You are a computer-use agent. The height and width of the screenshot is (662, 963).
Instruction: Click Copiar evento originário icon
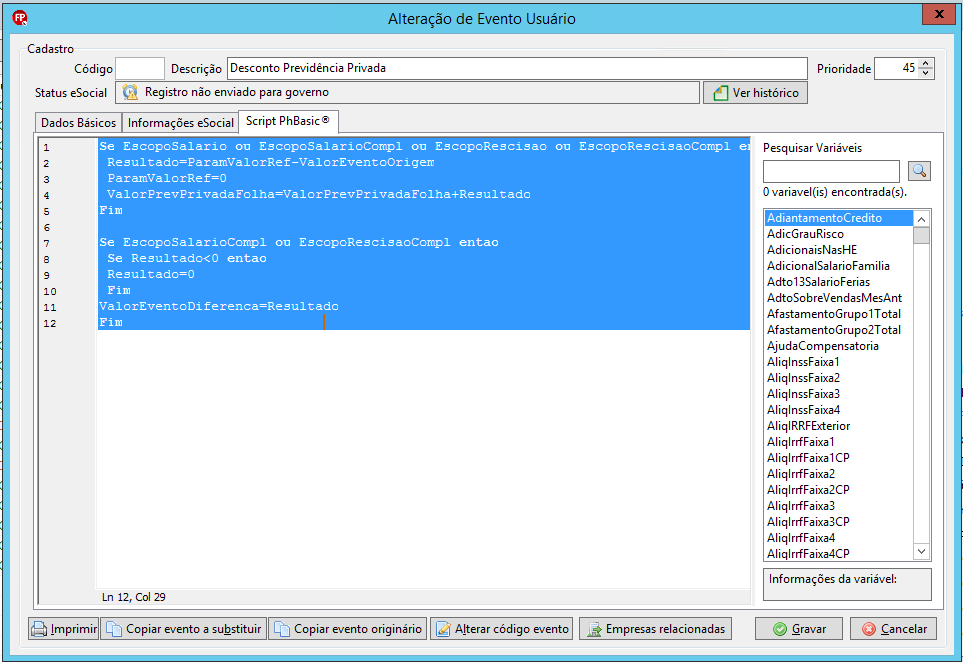(x=282, y=629)
